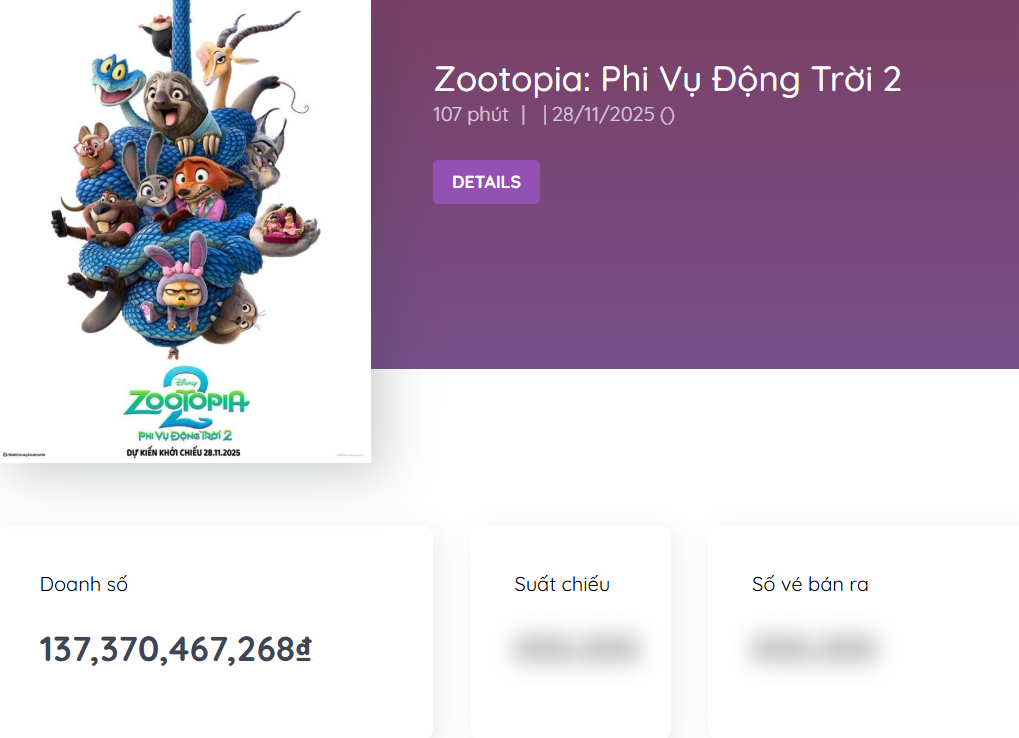This screenshot has height=738, width=1019.
Task: Select the Doanh số stat card
Action: click(216, 630)
